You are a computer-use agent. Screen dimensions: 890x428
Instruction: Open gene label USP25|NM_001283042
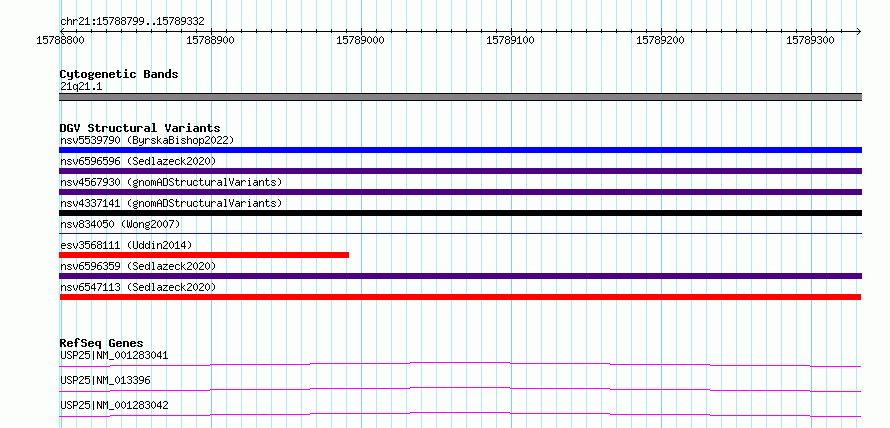tap(114, 405)
